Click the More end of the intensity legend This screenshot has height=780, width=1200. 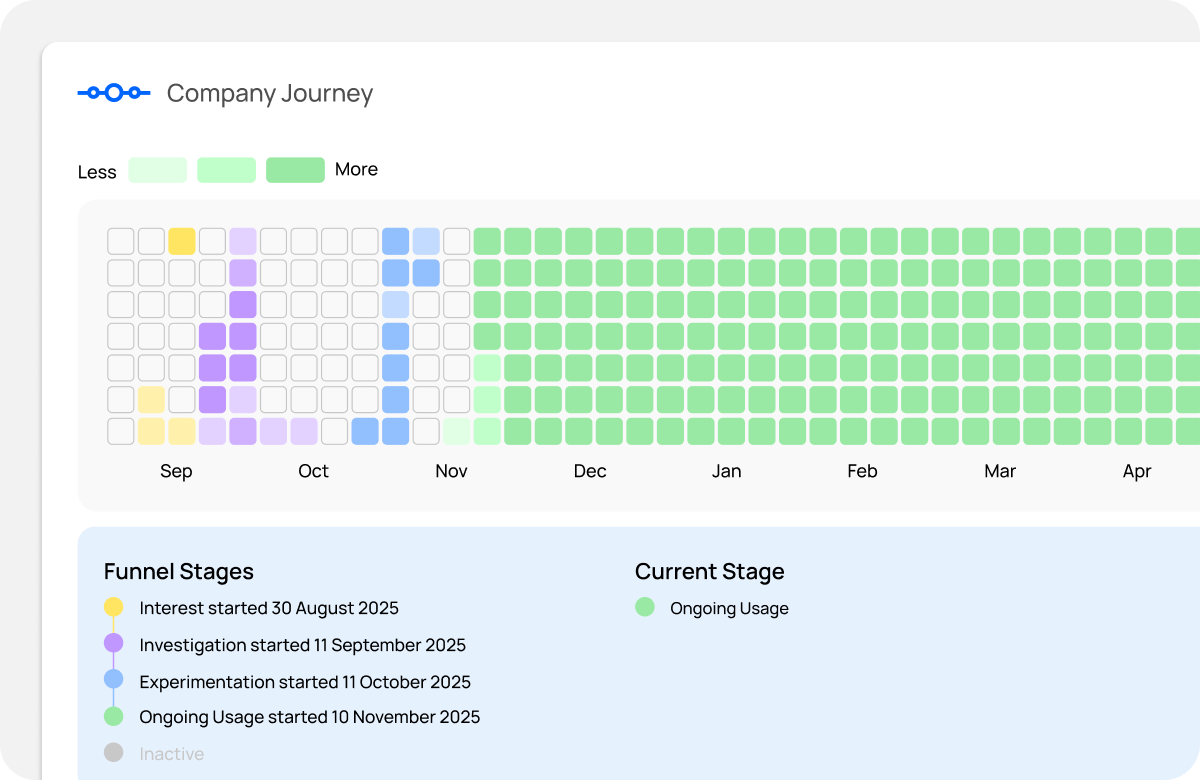(357, 169)
